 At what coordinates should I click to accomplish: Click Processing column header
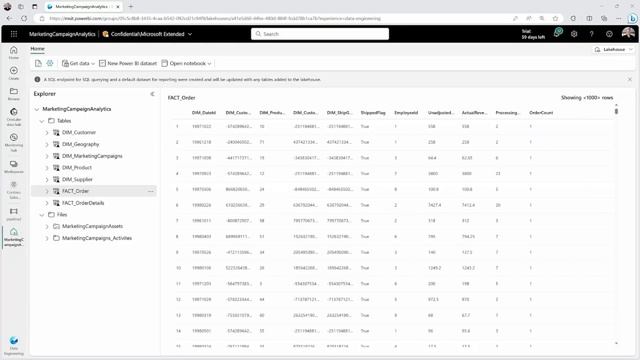point(507,113)
